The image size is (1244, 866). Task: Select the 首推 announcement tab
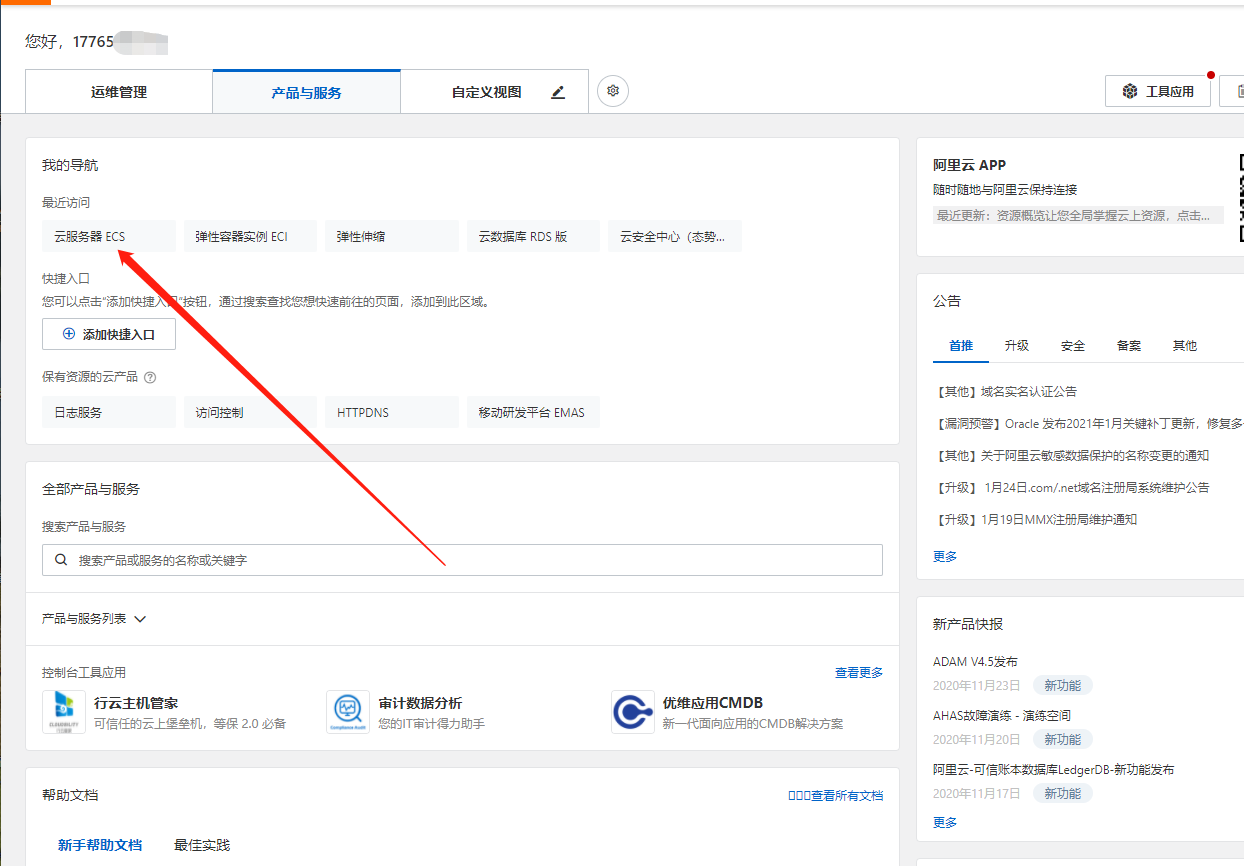click(961, 345)
